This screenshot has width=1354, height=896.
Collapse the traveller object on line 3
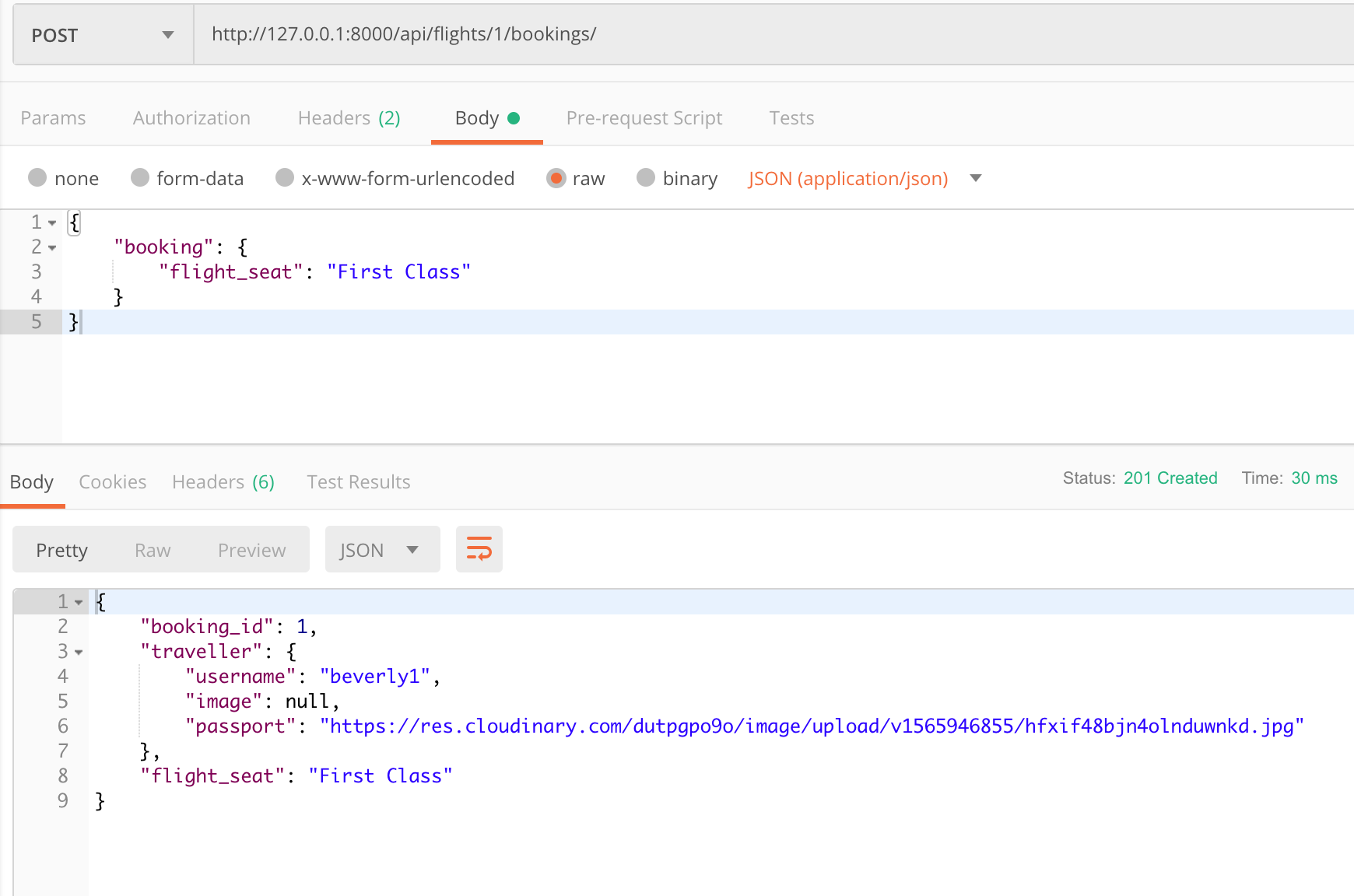(x=79, y=651)
